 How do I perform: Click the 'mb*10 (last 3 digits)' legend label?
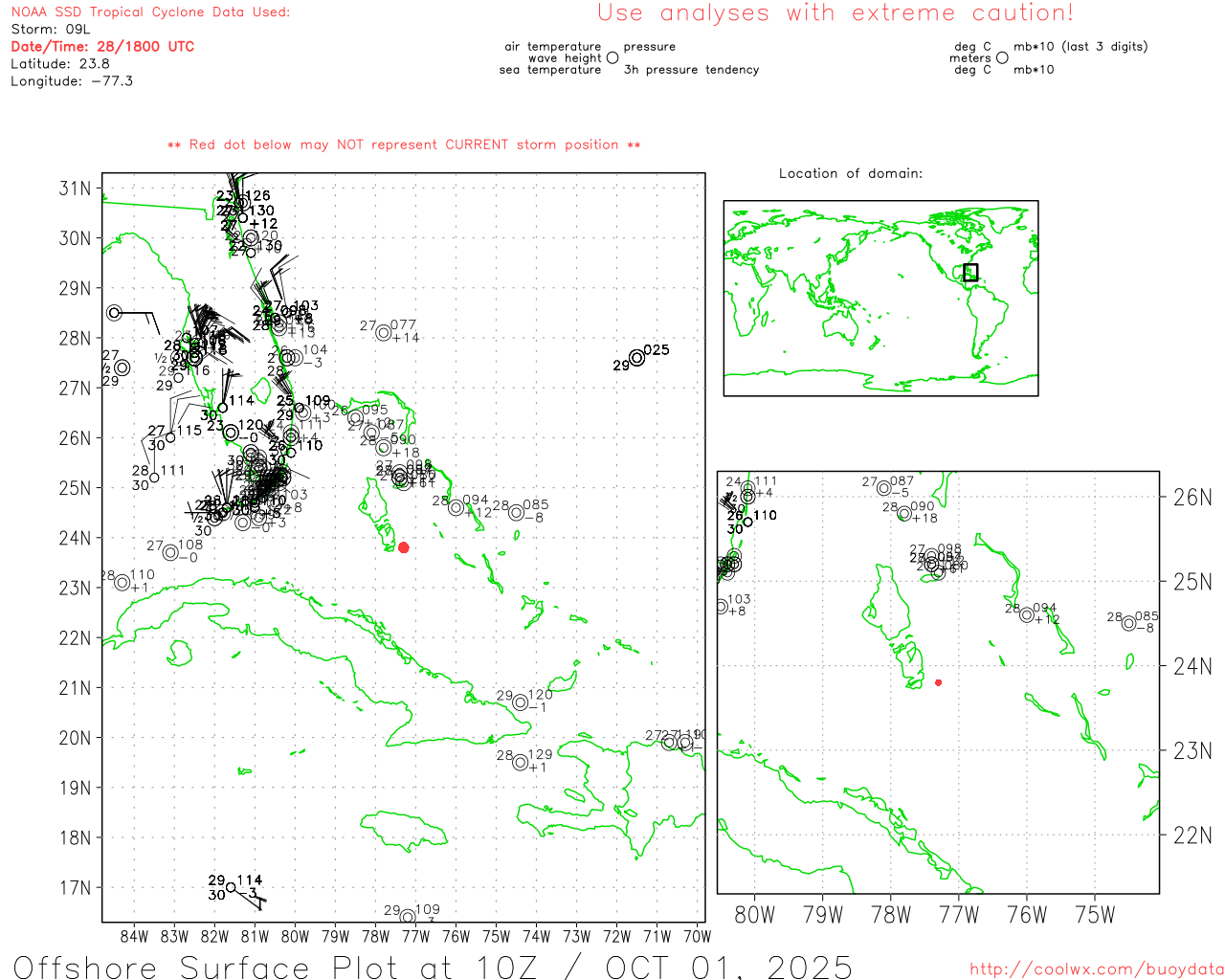tap(1080, 46)
